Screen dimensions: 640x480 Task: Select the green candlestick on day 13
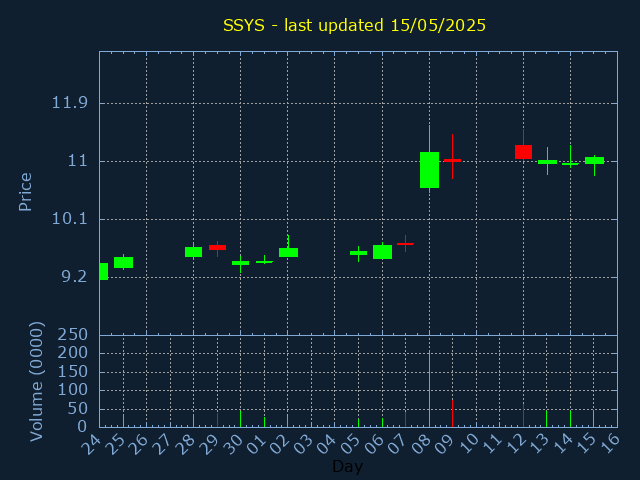(547, 162)
